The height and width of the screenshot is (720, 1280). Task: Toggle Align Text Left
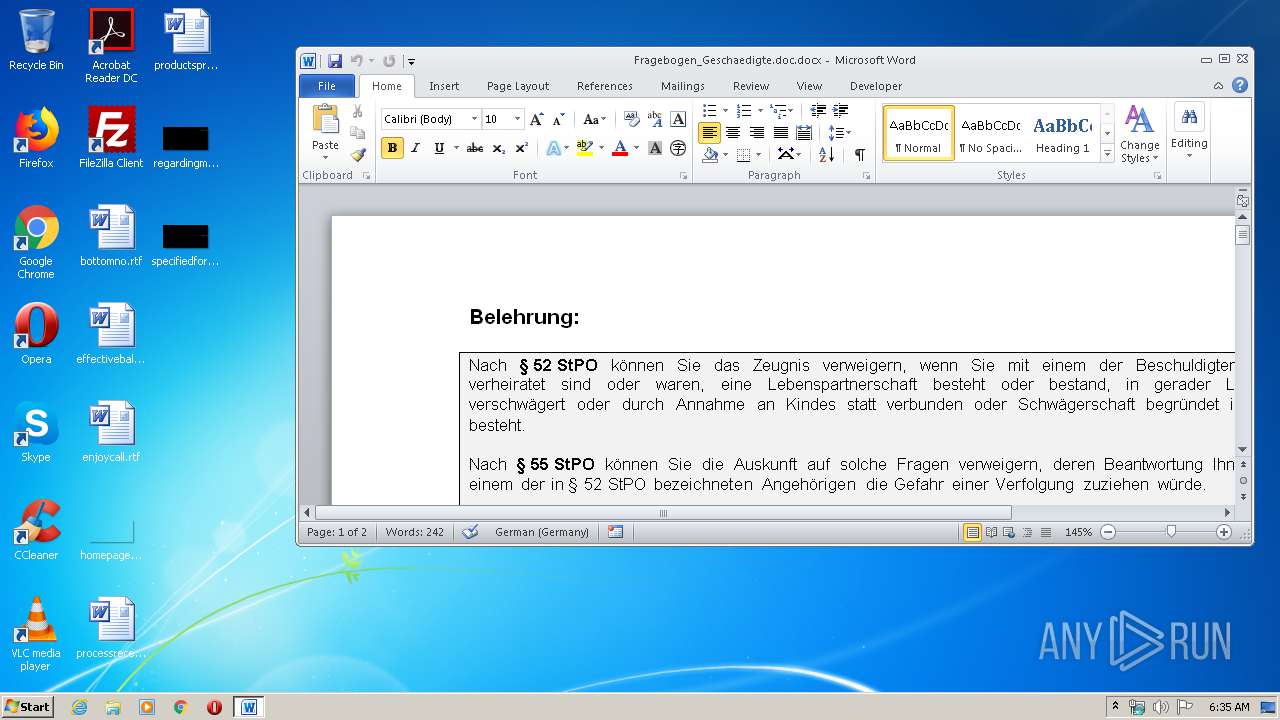[x=709, y=132]
